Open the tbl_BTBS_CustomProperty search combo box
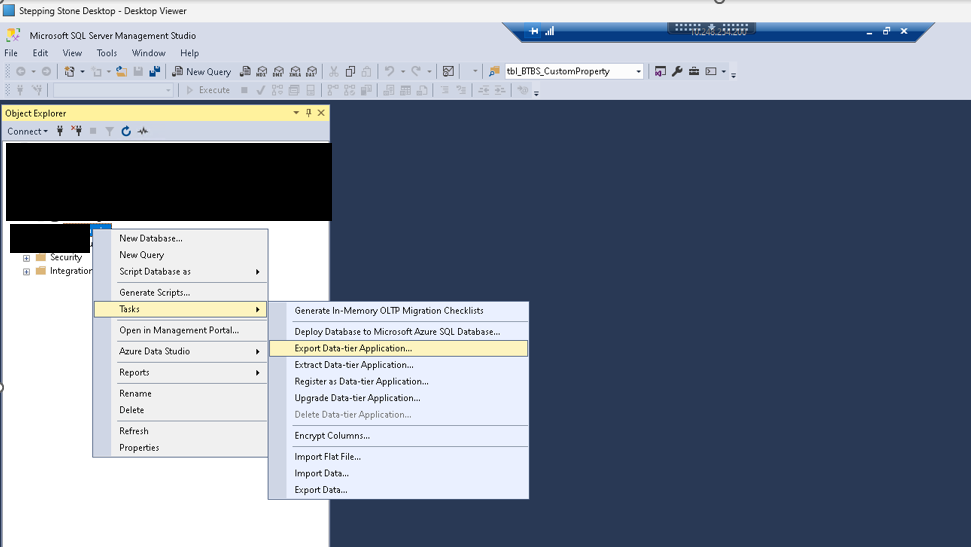 tap(574, 71)
